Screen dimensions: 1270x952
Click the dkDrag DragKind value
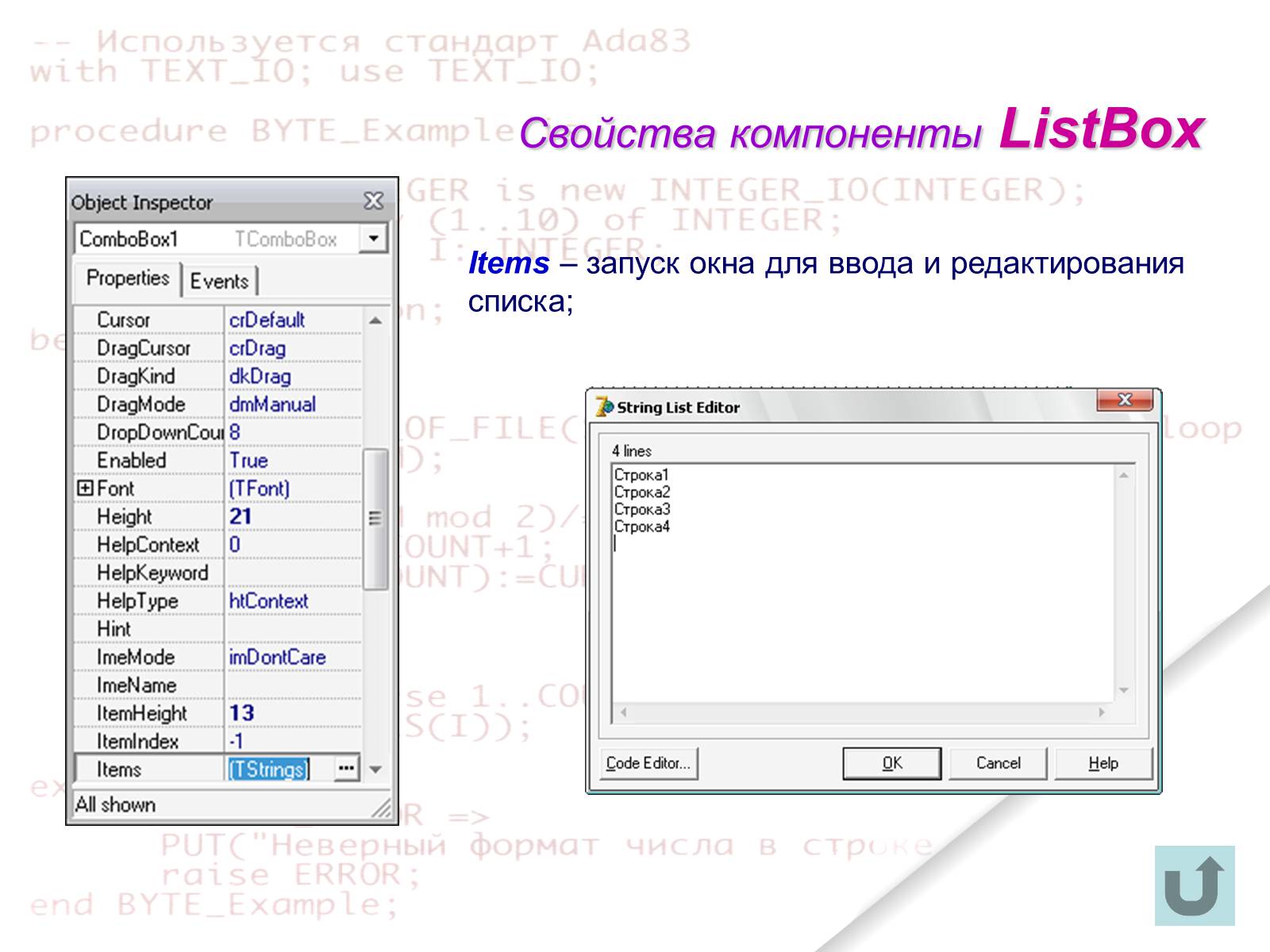(x=260, y=376)
